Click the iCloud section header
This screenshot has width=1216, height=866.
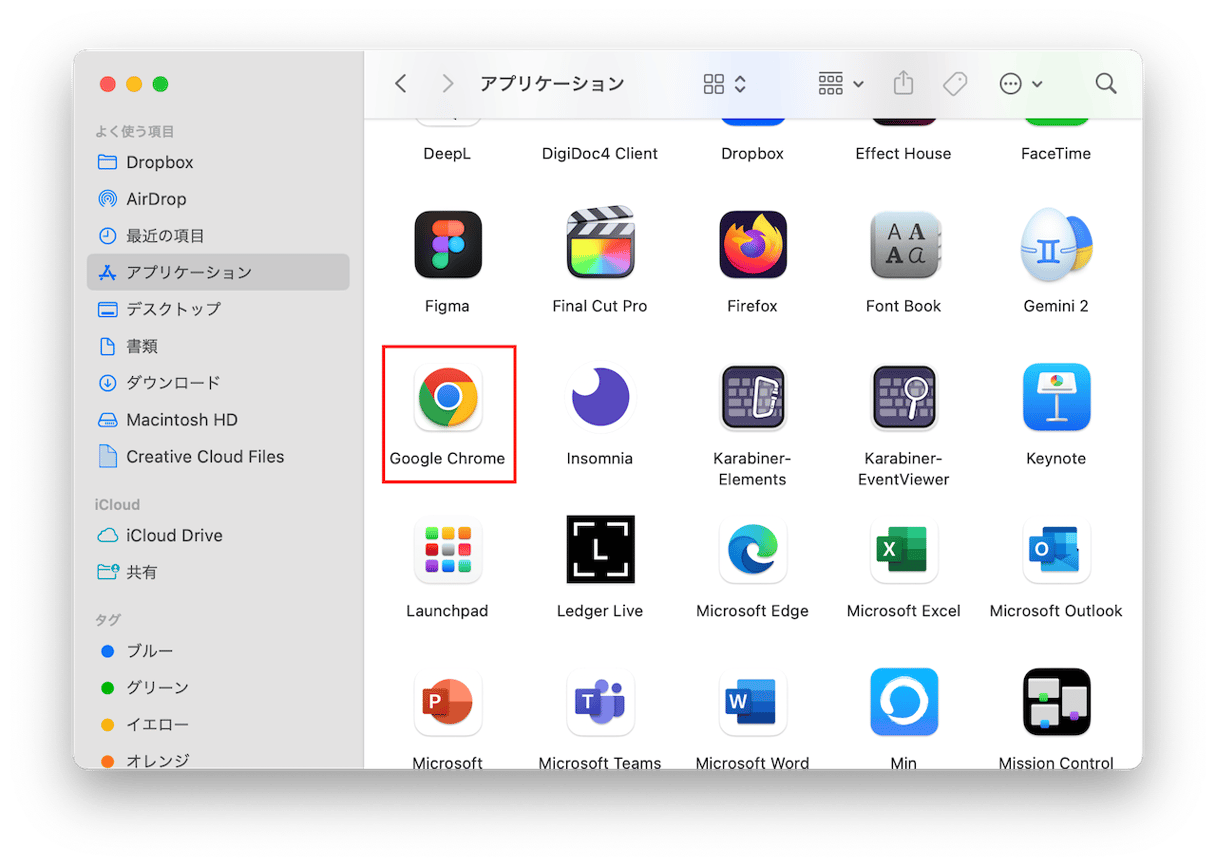tap(117, 505)
